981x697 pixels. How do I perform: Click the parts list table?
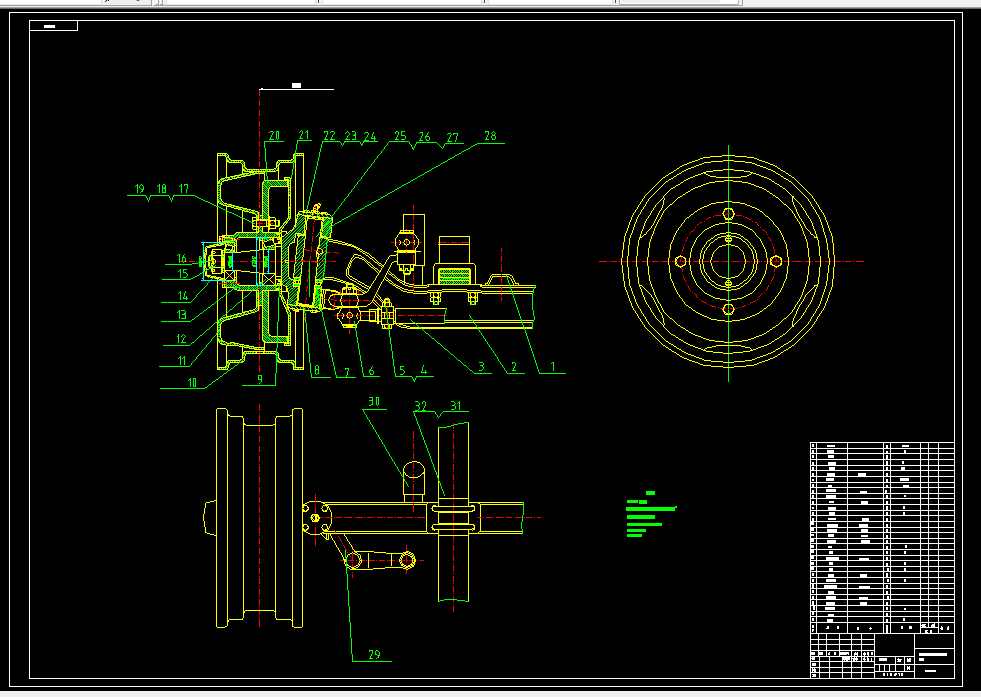pos(882,538)
